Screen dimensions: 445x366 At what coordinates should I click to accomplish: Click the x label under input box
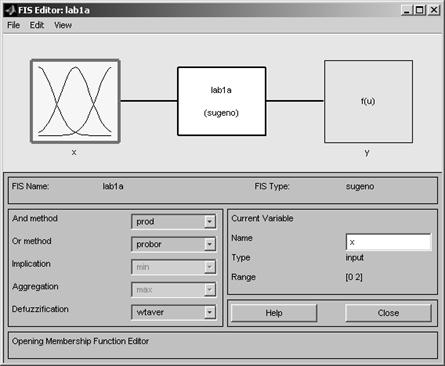point(74,152)
